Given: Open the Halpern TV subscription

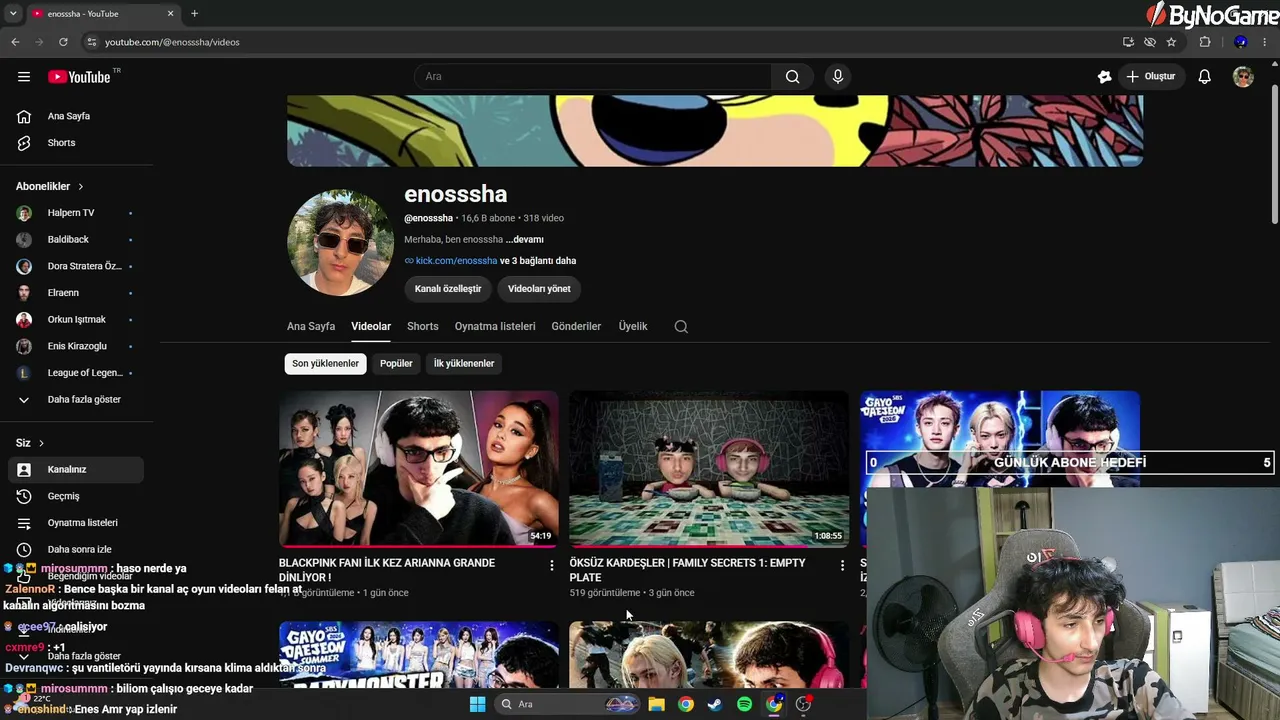Looking at the screenshot, I should 76,213.
